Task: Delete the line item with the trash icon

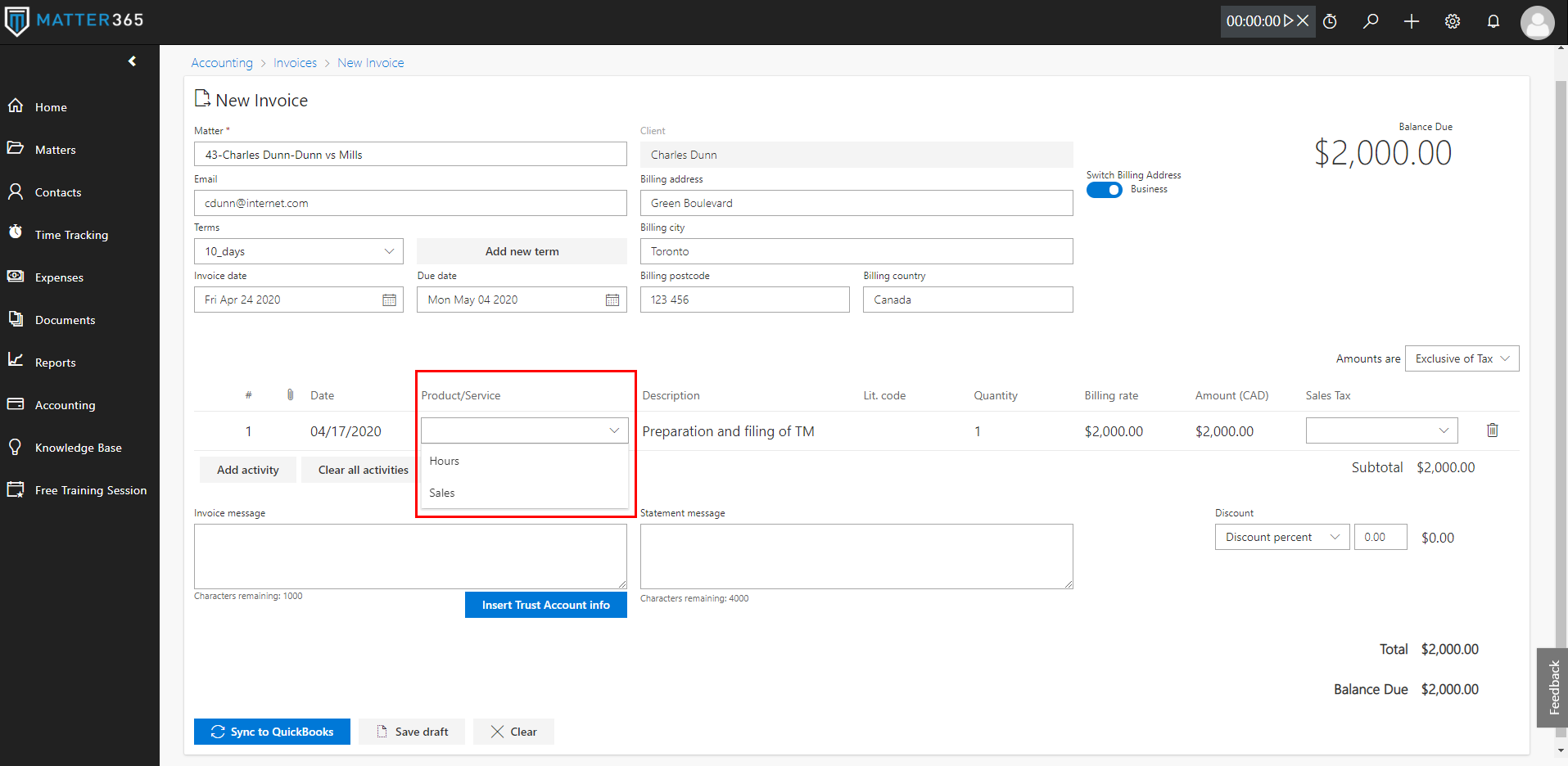Action: coord(1493,430)
